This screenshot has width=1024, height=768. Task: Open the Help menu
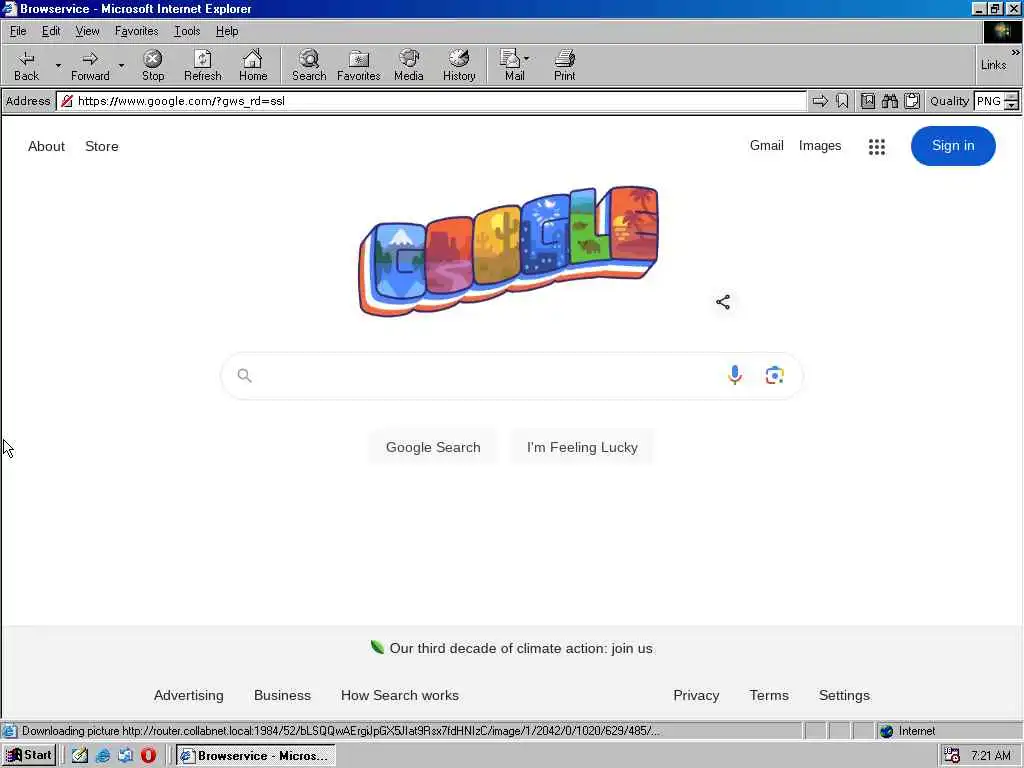coord(227,31)
